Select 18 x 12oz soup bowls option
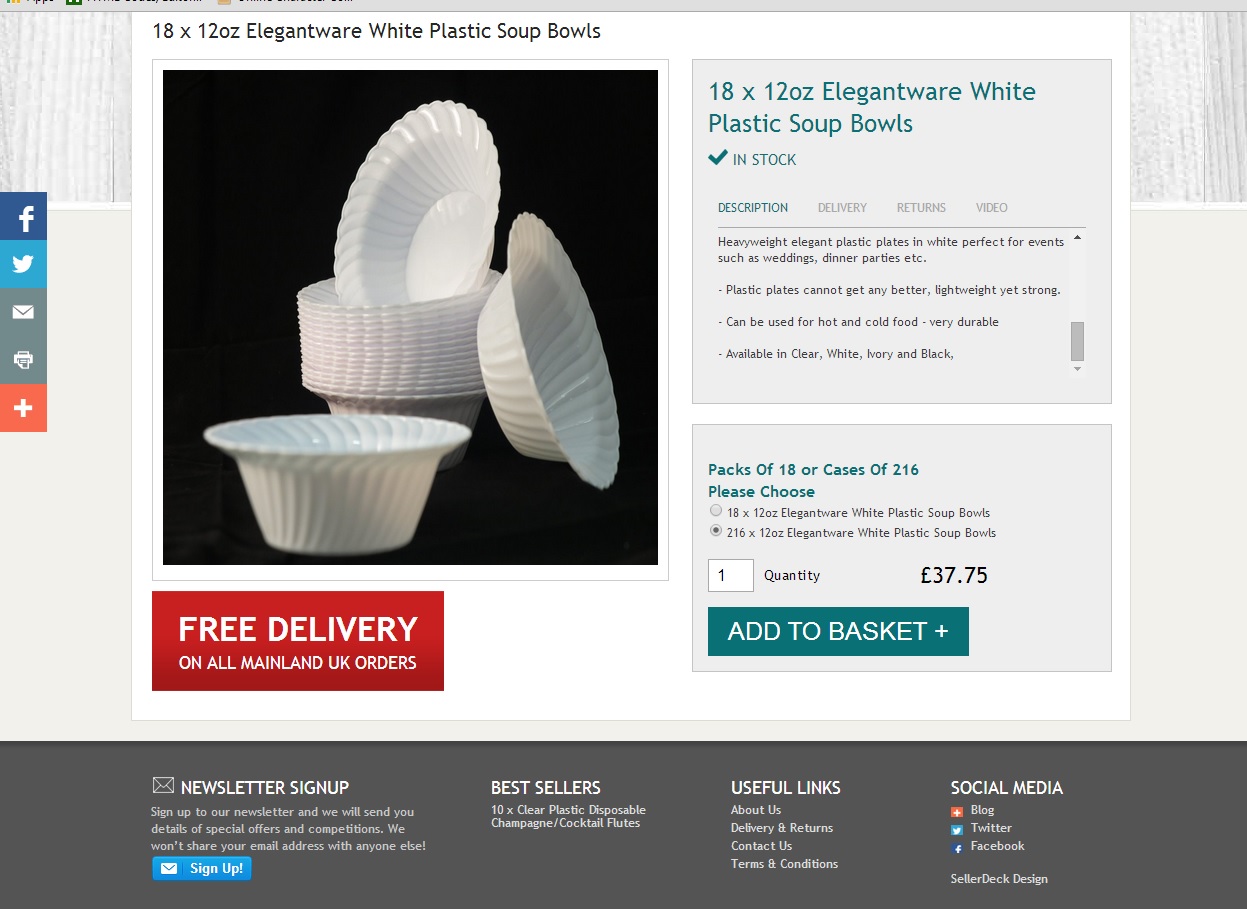Screen dimensions: 1247x909 (716, 511)
